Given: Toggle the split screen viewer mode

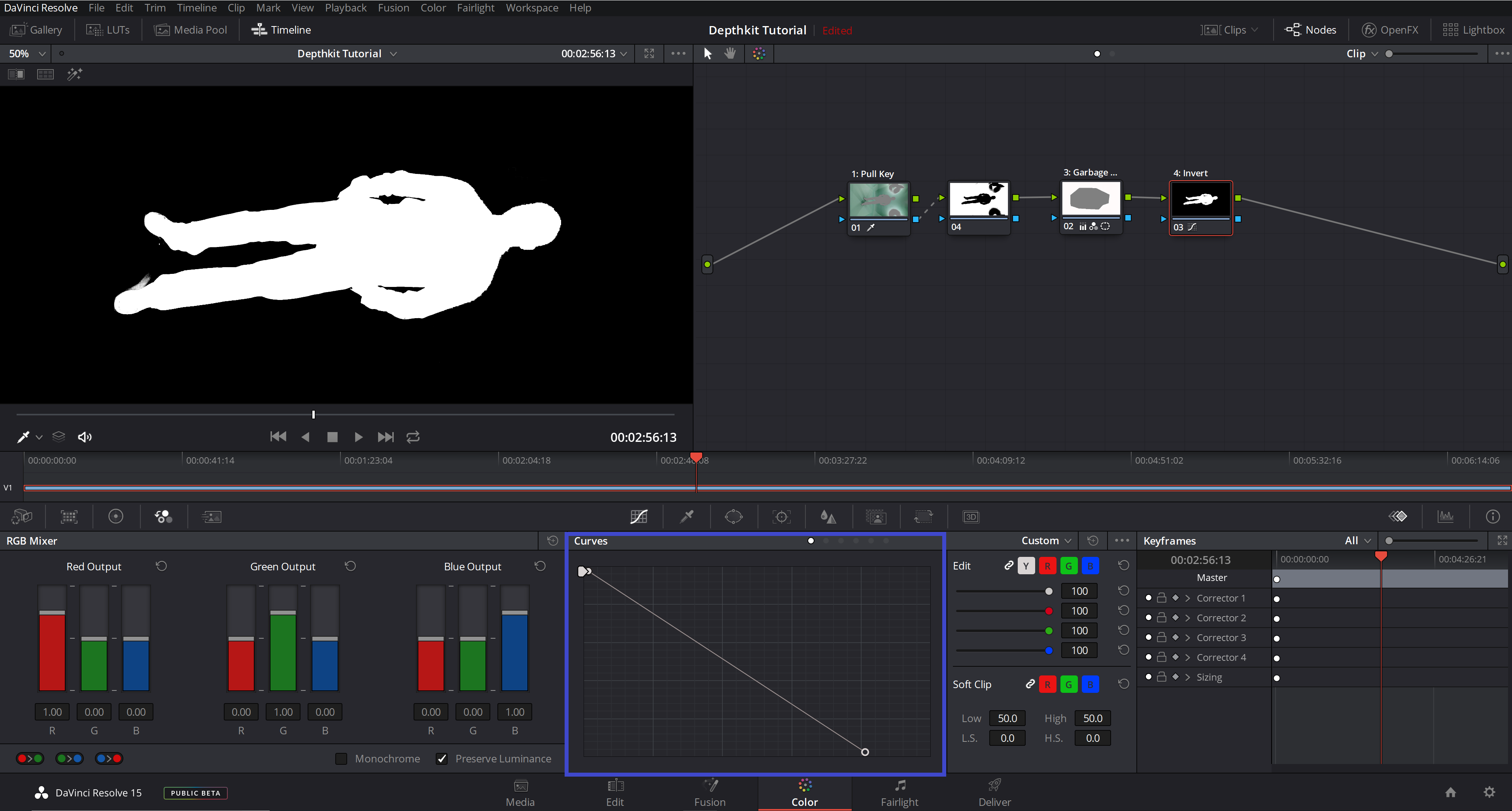Looking at the screenshot, I should pos(45,74).
